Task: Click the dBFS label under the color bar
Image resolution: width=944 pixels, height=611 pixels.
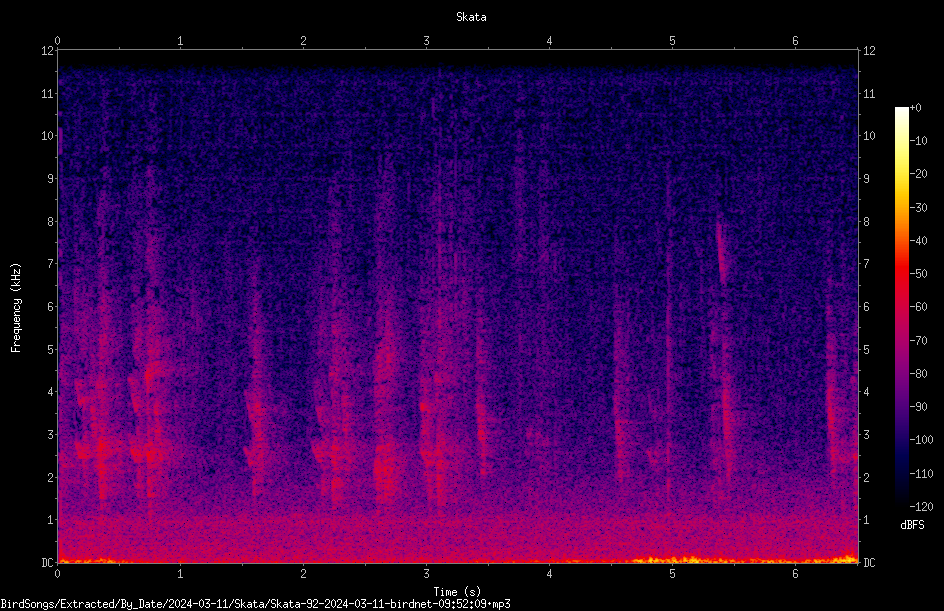Action: pyautogui.click(x=912, y=525)
